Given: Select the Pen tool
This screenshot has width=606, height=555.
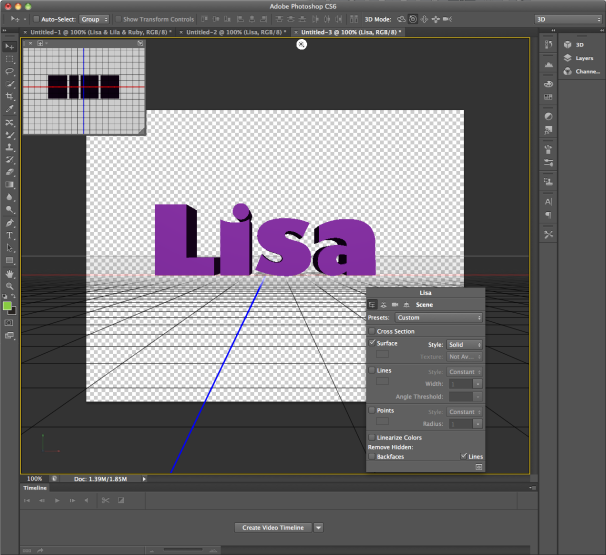Looking at the screenshot, I should (x=10, y=222).
